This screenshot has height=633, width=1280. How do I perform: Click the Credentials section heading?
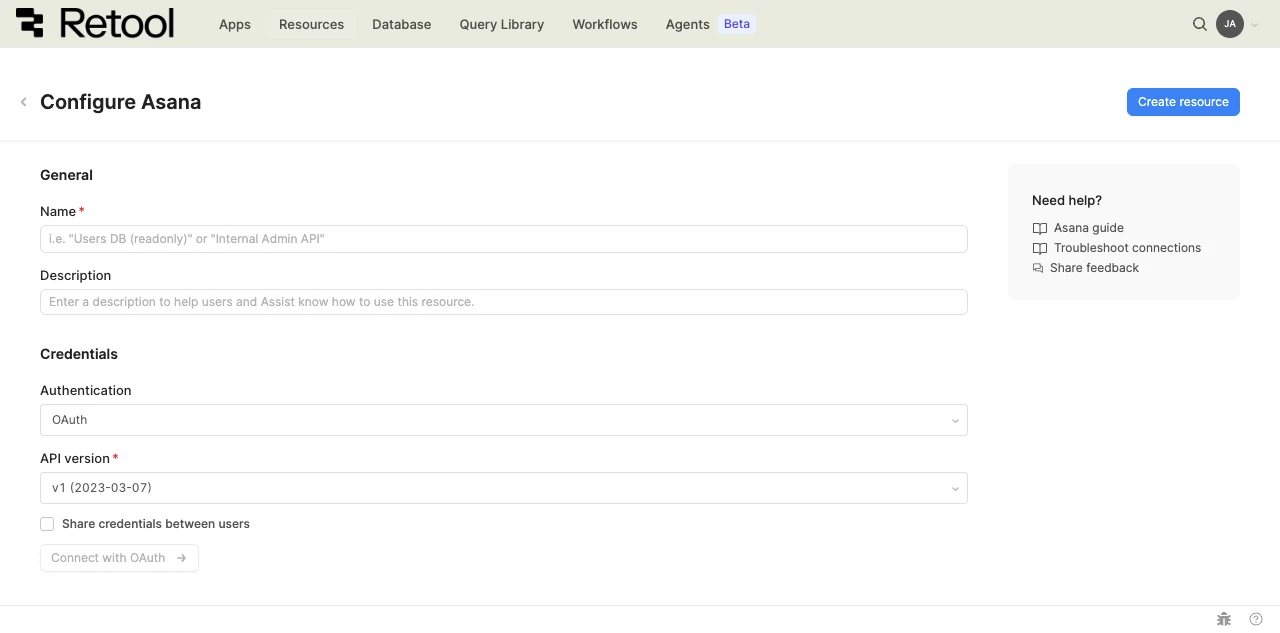click(79, 354)
